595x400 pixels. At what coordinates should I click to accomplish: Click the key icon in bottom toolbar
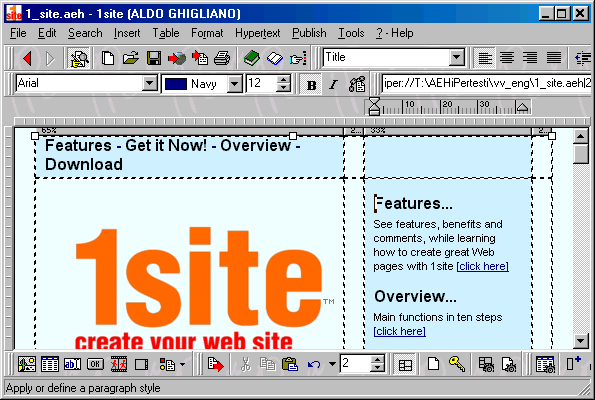[457, 364]
